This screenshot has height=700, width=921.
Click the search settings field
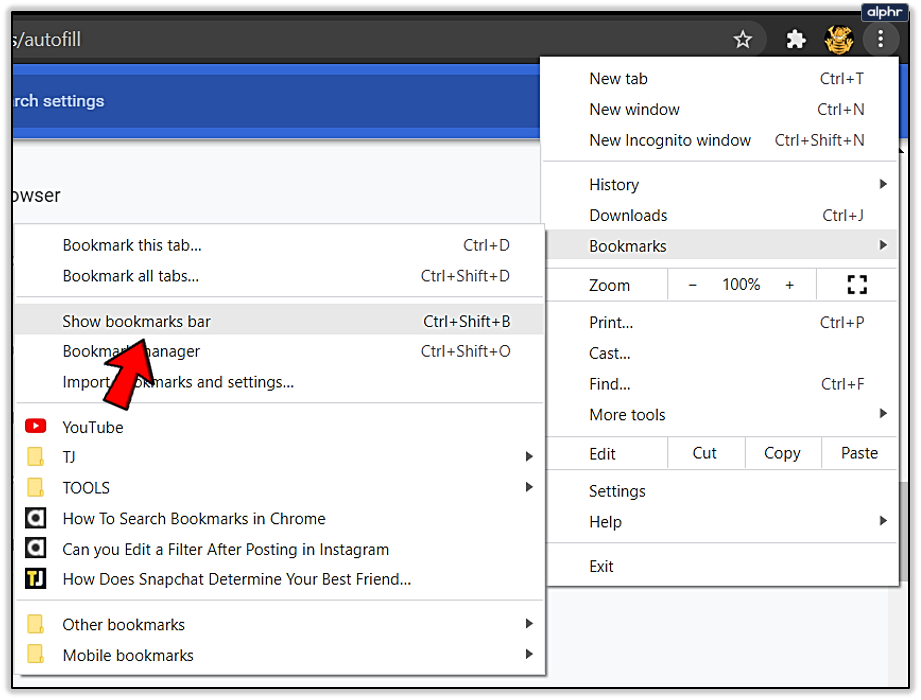click(276, 101)
